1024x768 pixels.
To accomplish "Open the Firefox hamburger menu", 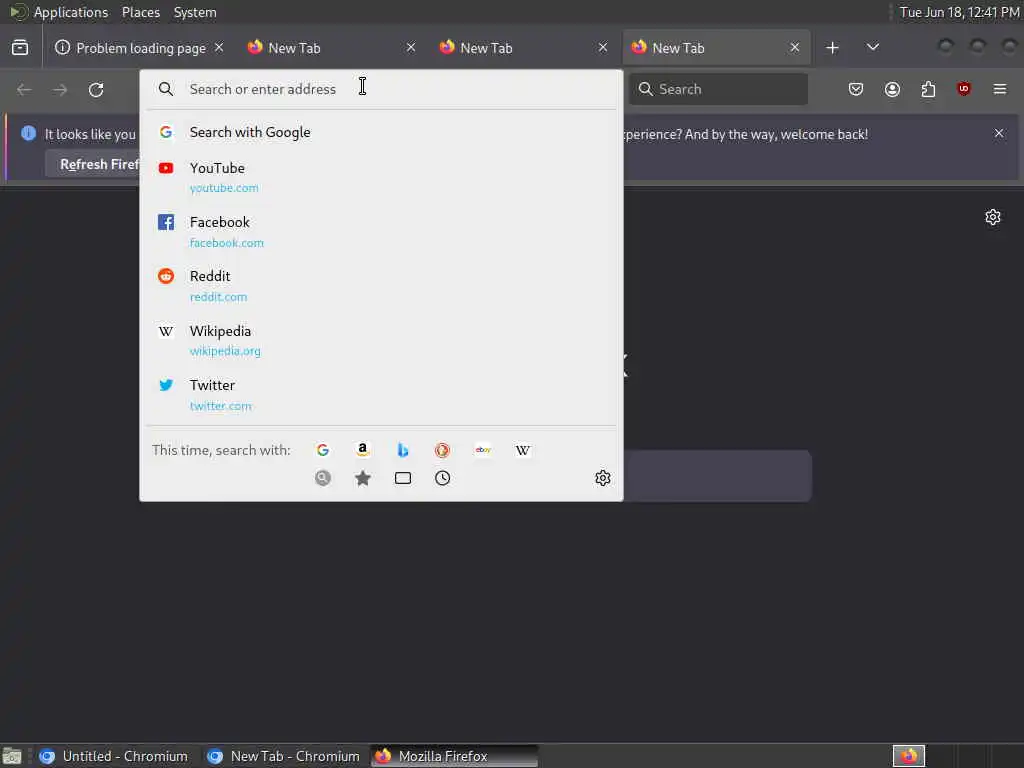I will (1000, 89).
